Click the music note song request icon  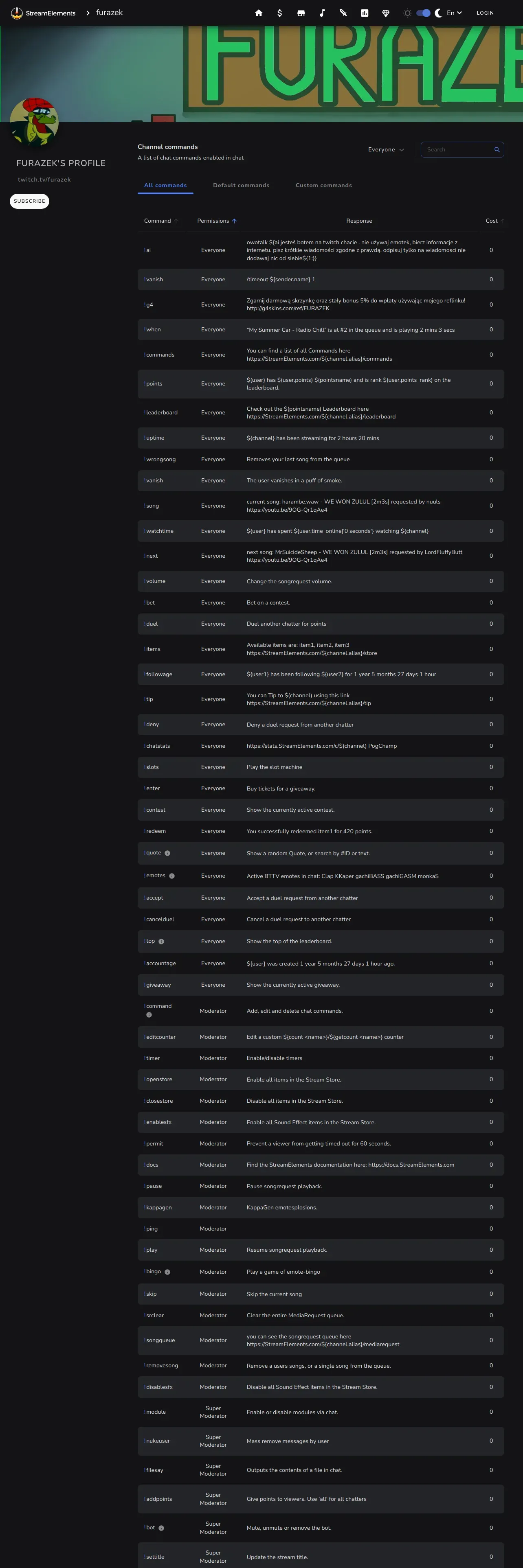[x=322, y=13]
